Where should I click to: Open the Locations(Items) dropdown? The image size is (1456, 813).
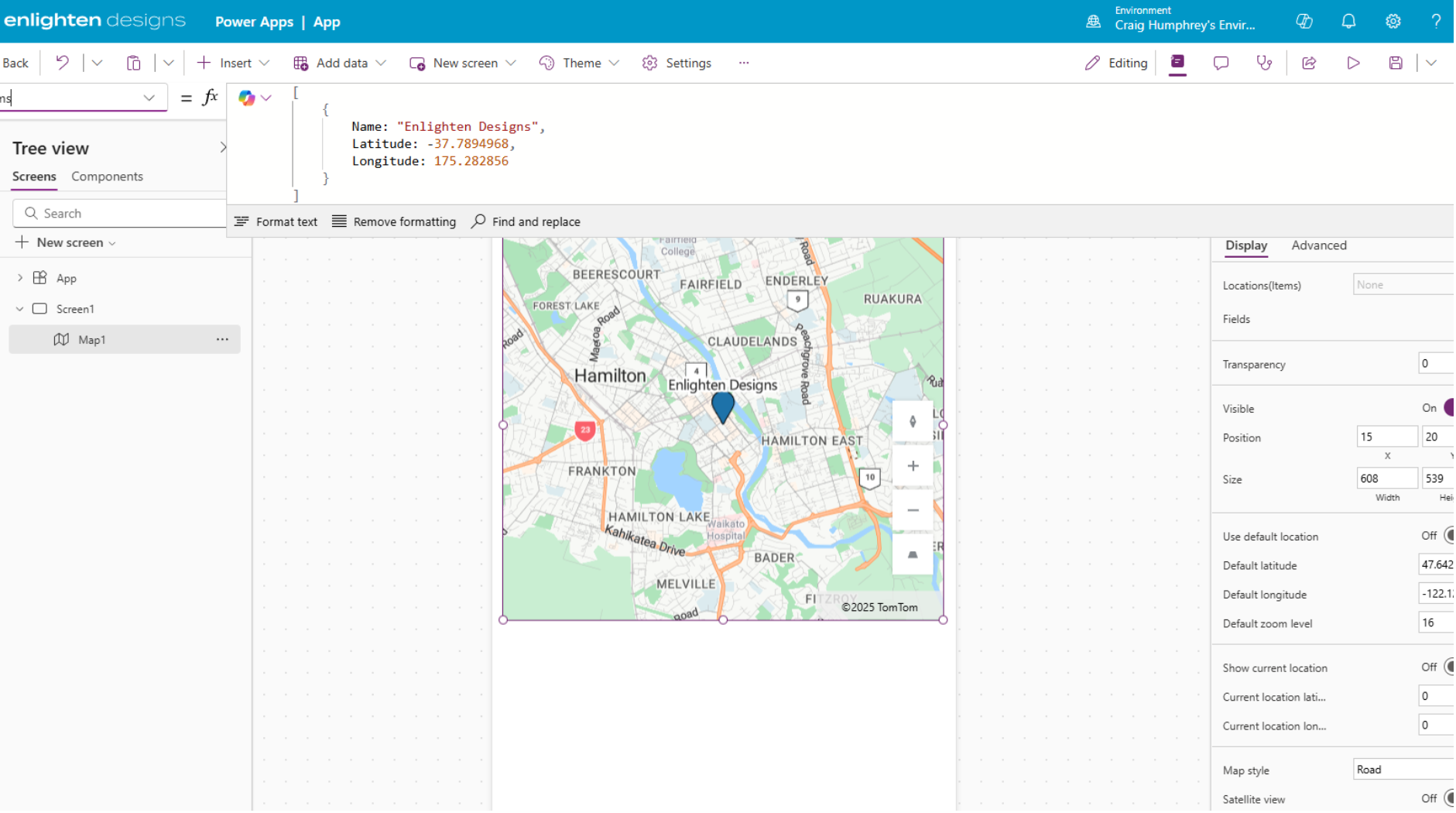[1403, 285]
